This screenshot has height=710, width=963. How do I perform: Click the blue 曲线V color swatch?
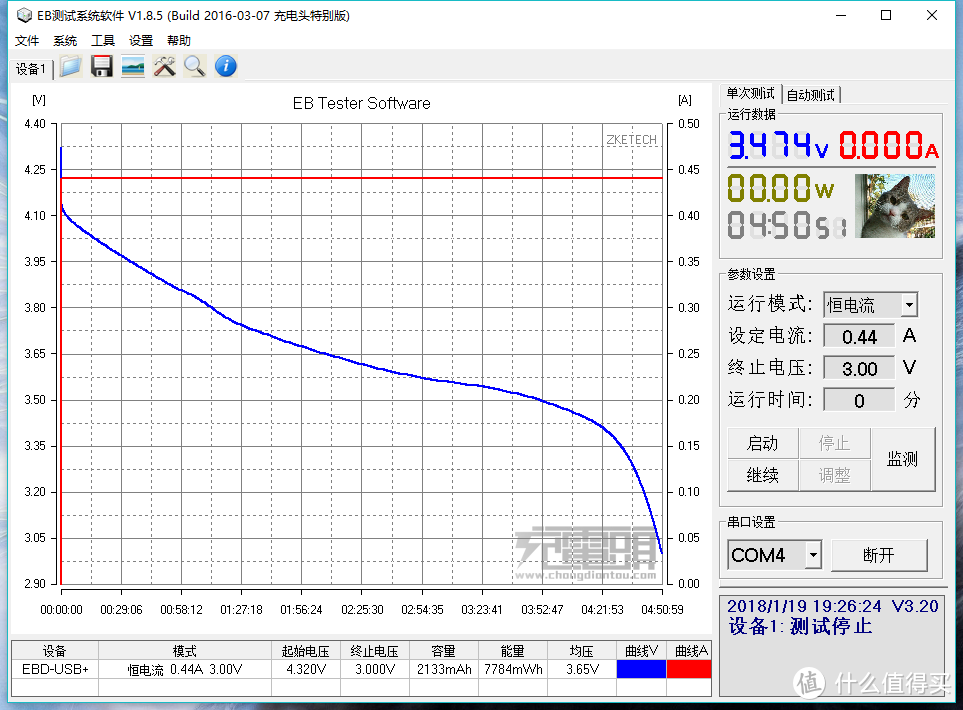[x=640, y=669]
